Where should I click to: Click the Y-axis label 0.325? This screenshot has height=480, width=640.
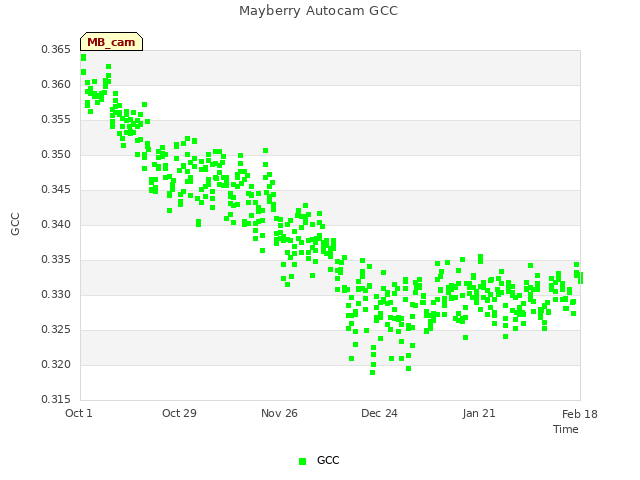(x=56, y=329)
